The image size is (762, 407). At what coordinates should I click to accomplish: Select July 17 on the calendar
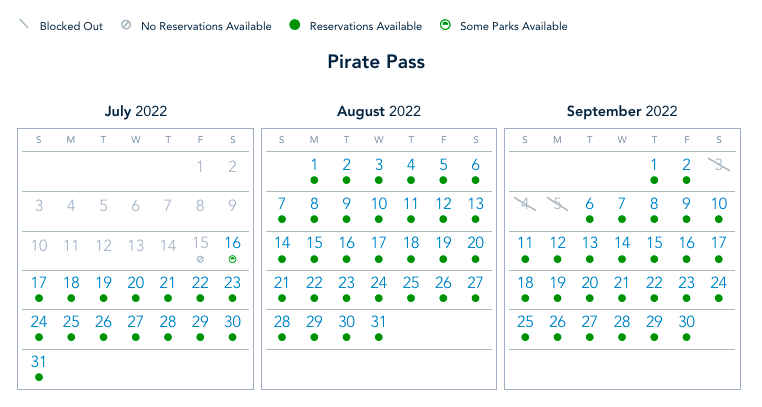pos(39,283)
